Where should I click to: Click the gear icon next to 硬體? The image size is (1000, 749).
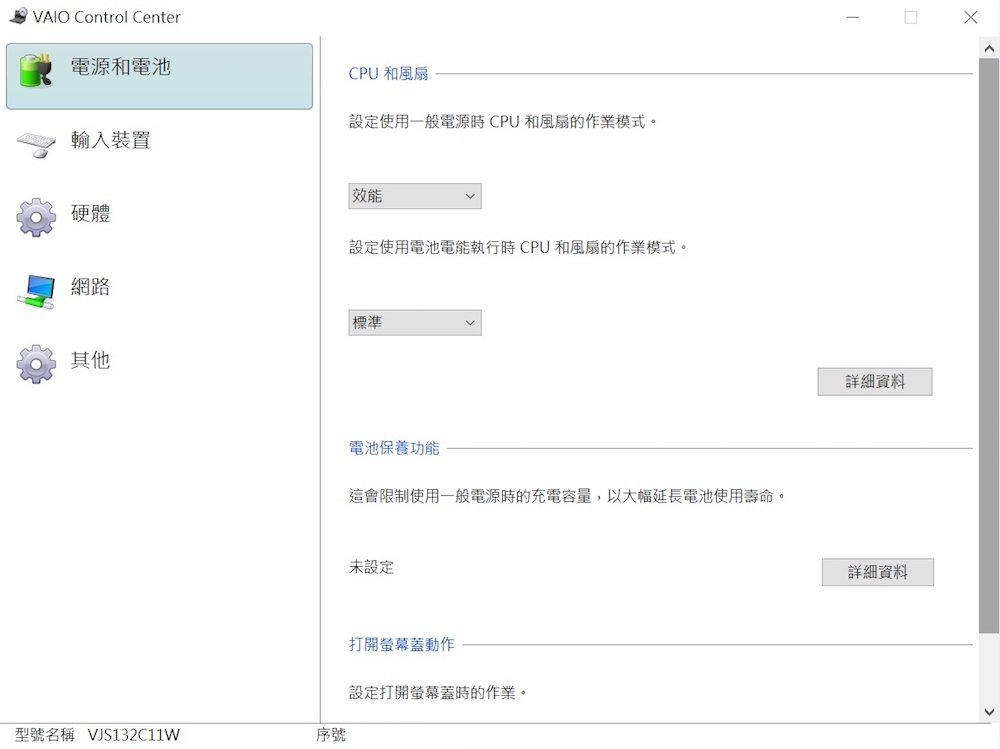coord(36,218)
